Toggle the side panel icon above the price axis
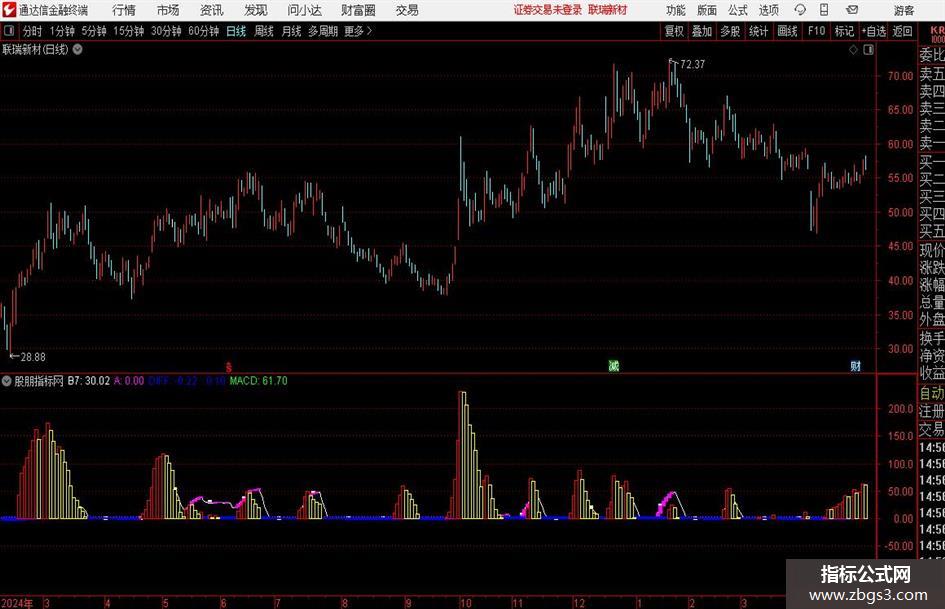This screenshot has width=945, height=609. pos(868,50)
